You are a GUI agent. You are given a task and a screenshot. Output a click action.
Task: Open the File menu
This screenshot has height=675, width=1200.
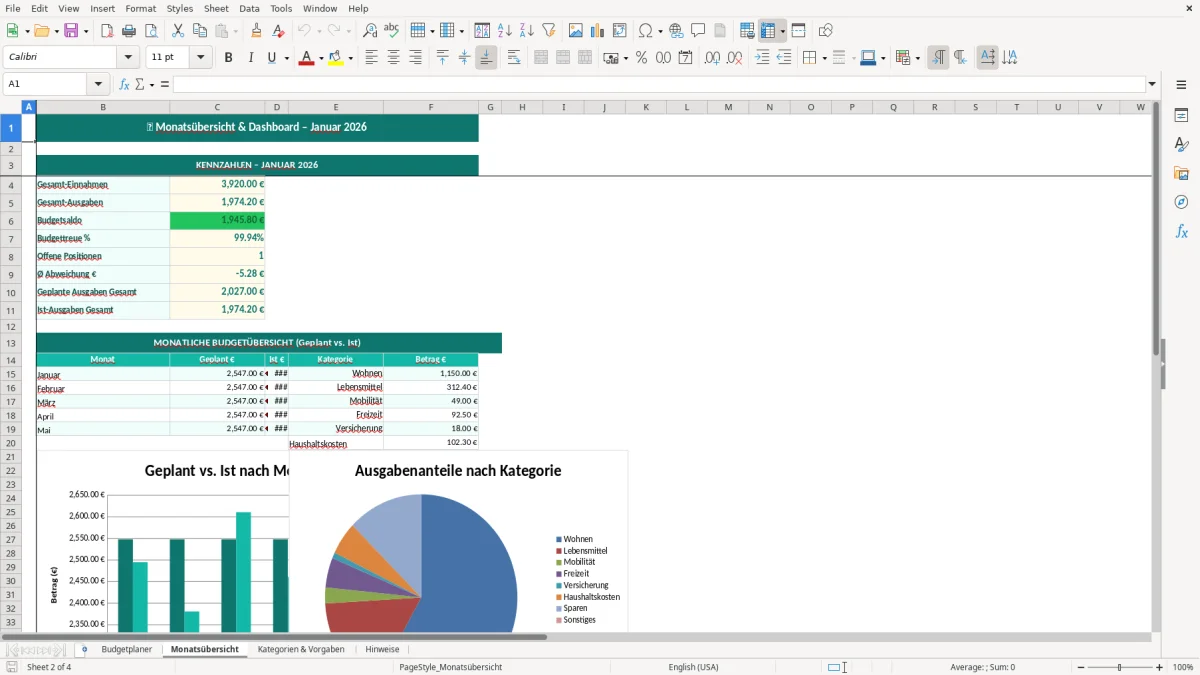coord(13,8)
